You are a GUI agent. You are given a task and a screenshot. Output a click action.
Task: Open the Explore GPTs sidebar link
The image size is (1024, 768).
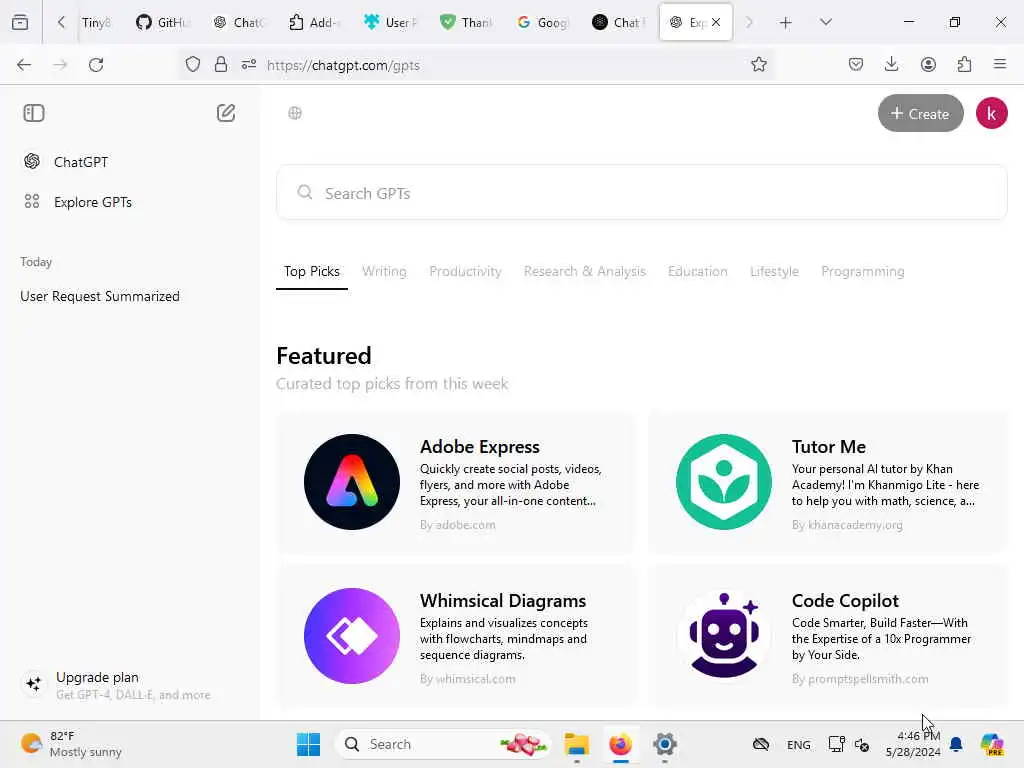point(93,202)
